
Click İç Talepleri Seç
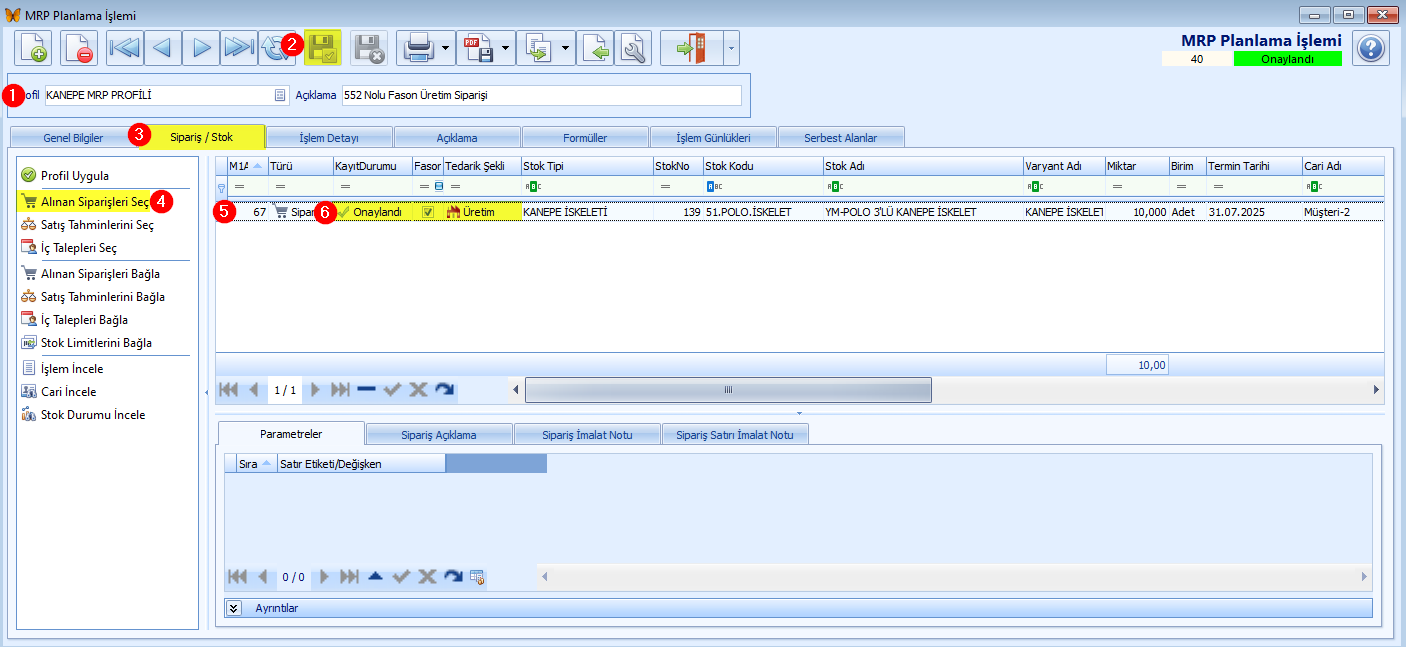point(79,247)
